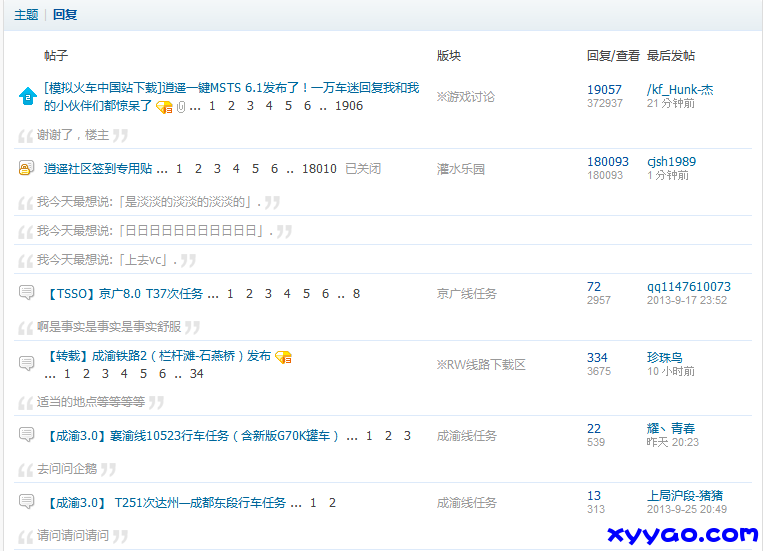Open T251次达州—成都东段行车任务 thread
This screenshot has height=551, width=763.
166,503
